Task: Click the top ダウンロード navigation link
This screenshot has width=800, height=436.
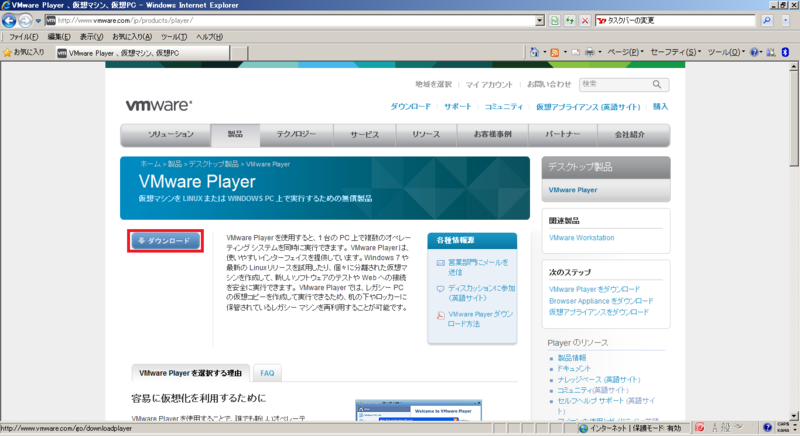Action: (411, 107)
